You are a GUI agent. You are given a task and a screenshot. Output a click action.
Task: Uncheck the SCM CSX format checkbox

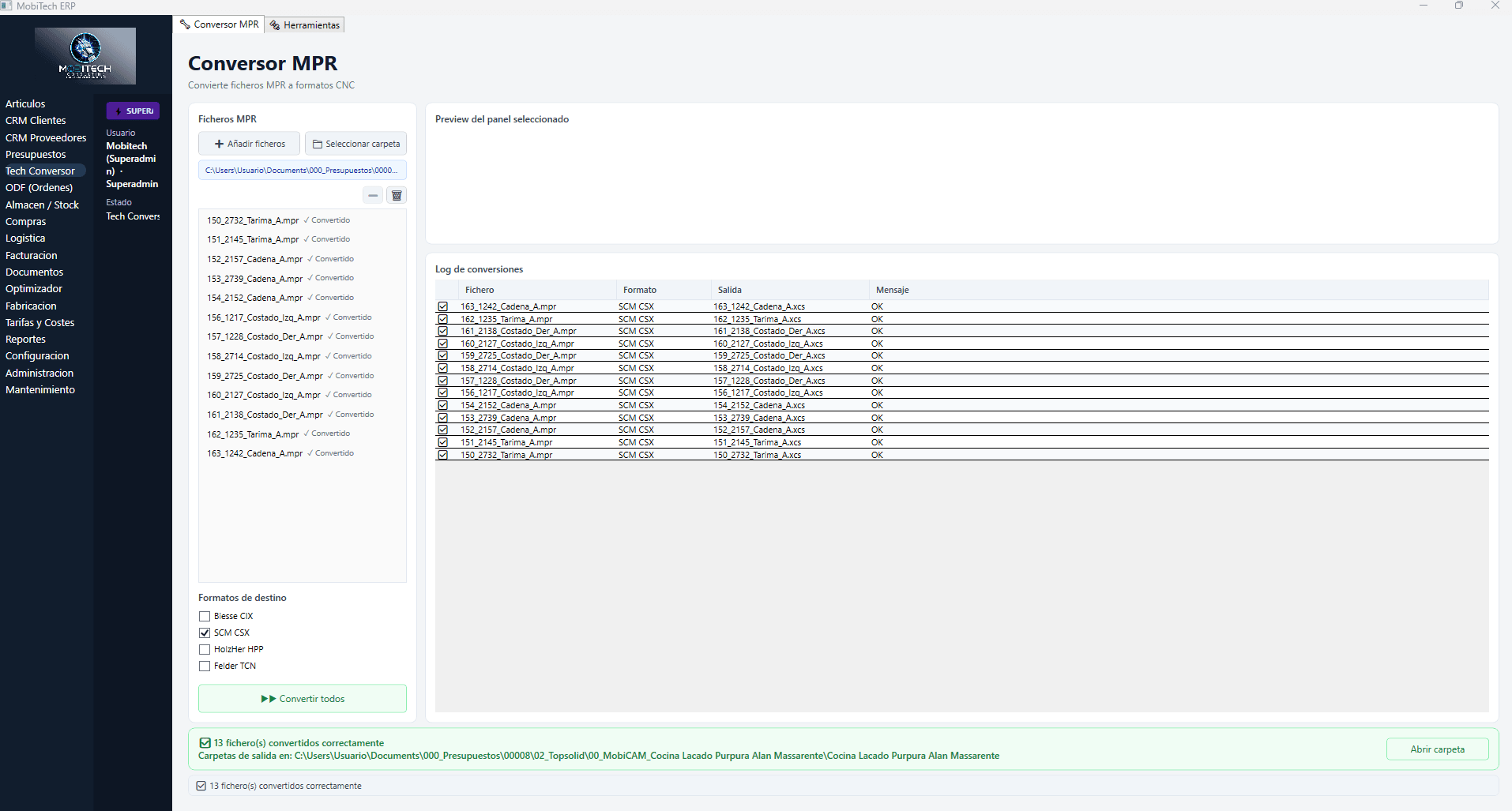(205, 633)
